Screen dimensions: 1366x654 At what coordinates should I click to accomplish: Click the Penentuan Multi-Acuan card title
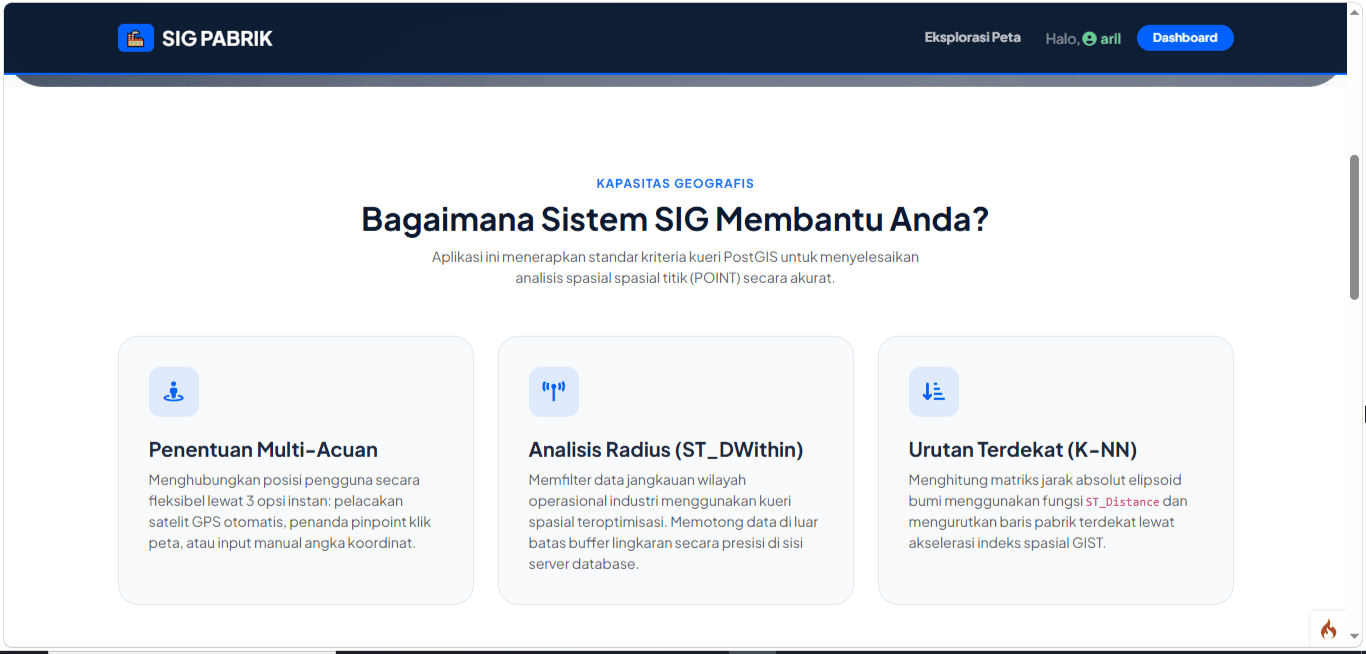263,450
